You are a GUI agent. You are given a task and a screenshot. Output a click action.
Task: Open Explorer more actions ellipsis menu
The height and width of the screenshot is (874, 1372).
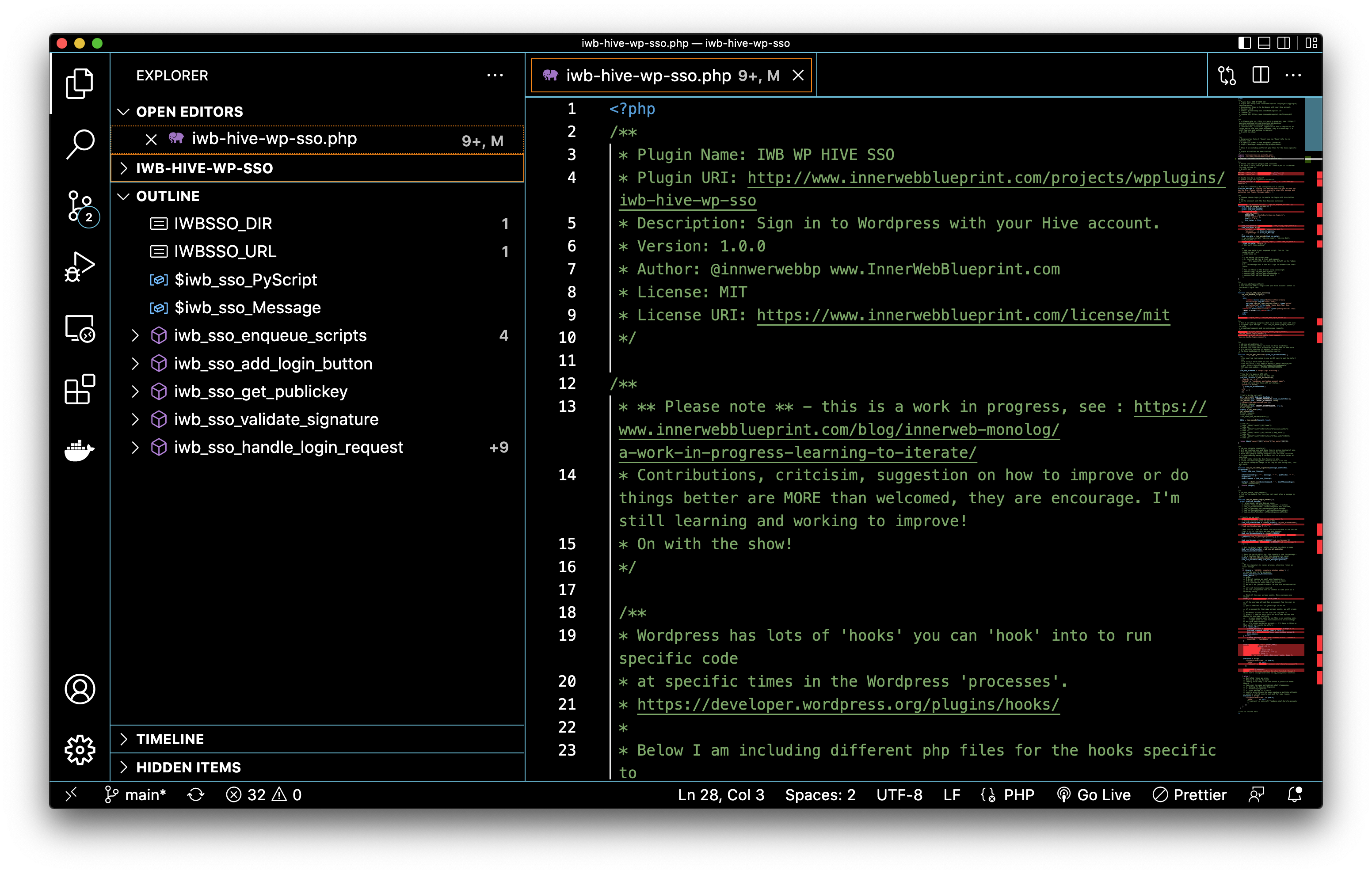[495, 75]
